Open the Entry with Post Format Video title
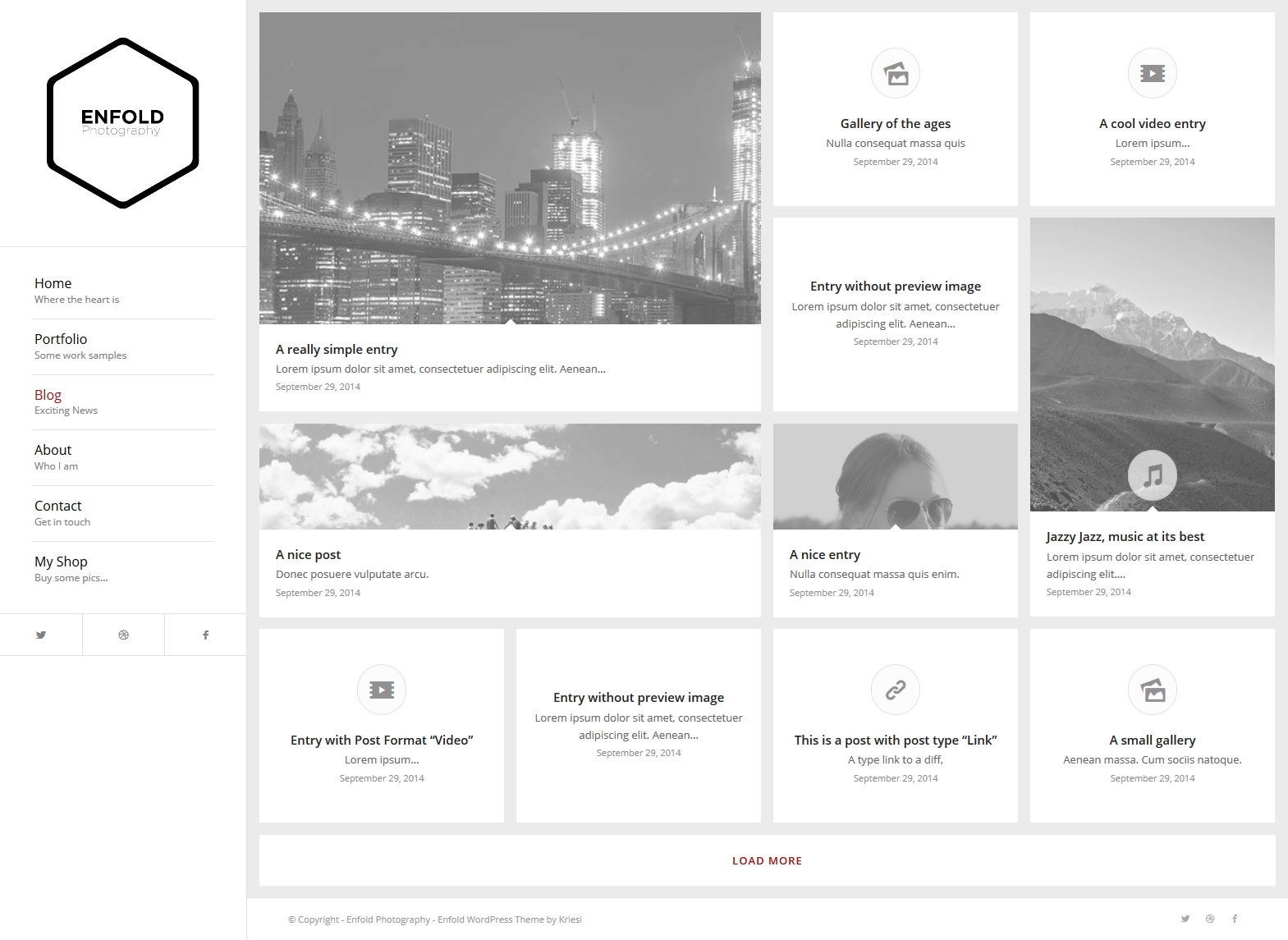Screen dimensions: 1288x940 (382, 740)
